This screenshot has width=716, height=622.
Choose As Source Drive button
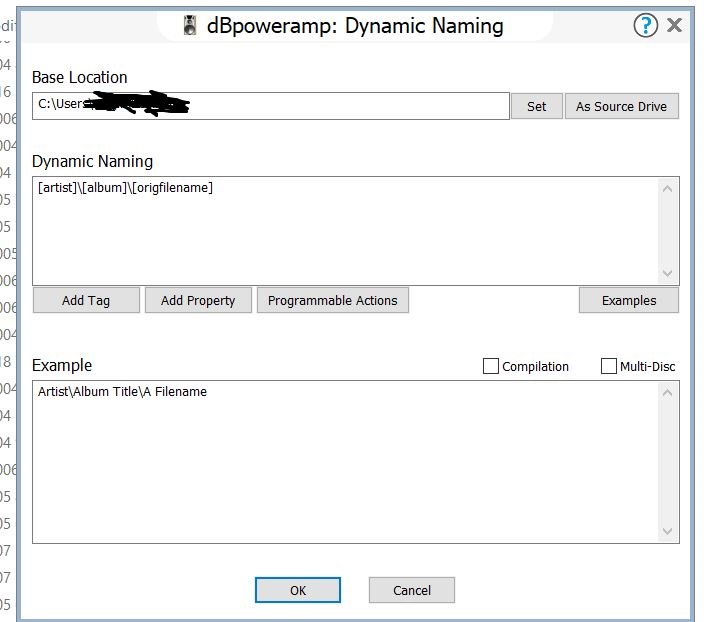(x=621, y=106)
